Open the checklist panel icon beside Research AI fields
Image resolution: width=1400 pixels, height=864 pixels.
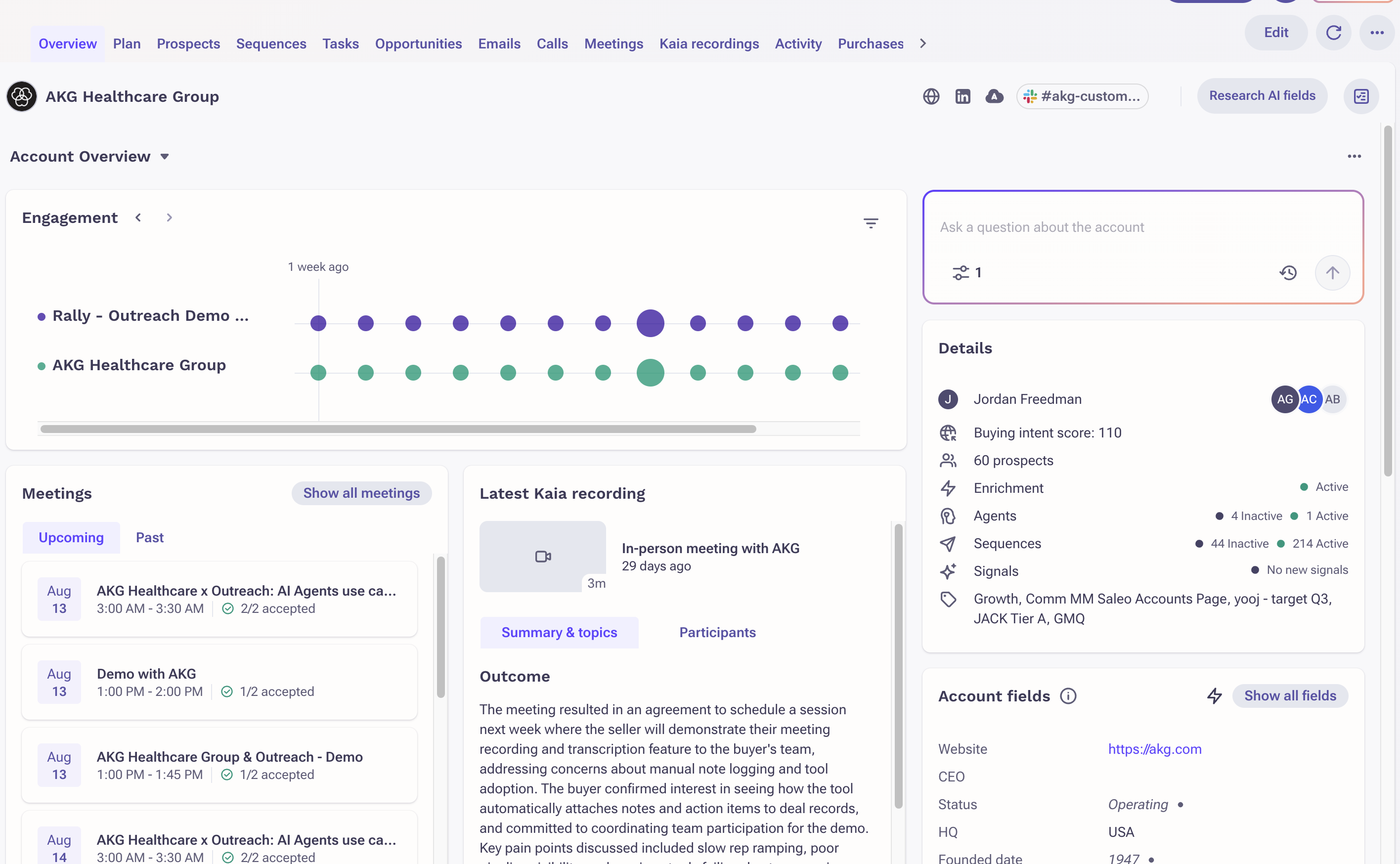click(1361, 96)
